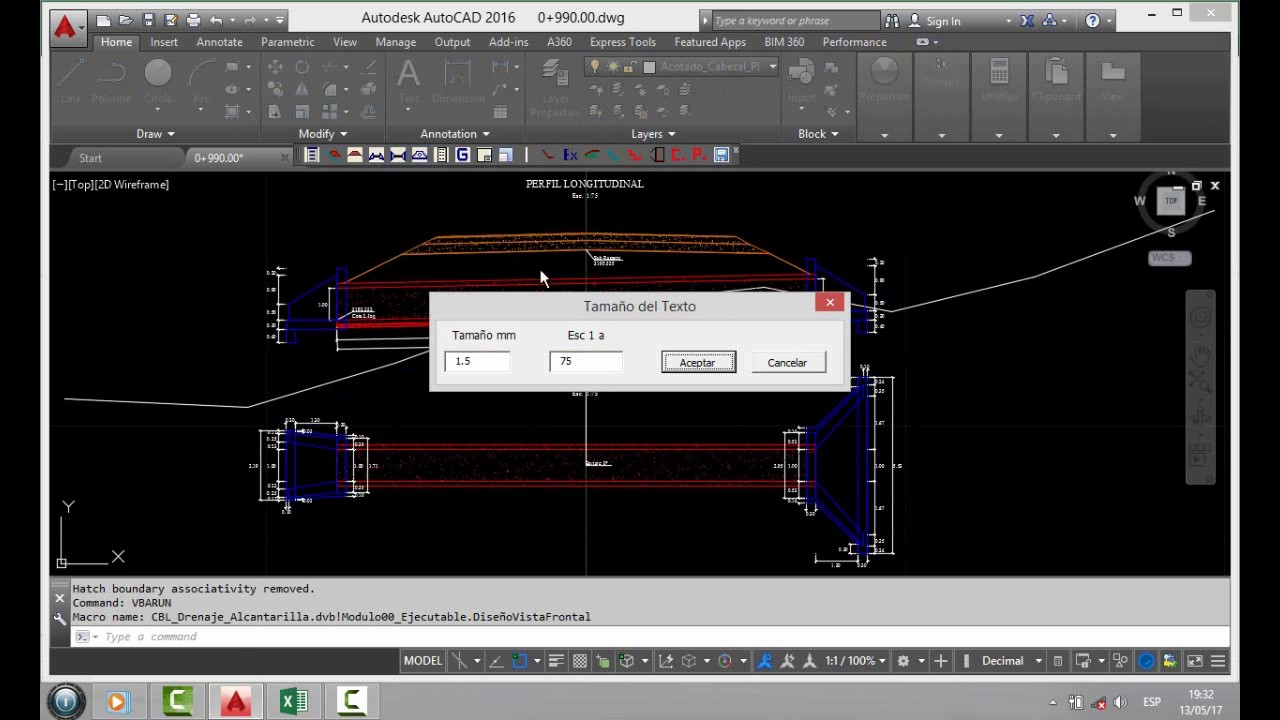Click the Aceptar button in dialog

point(698,363)
